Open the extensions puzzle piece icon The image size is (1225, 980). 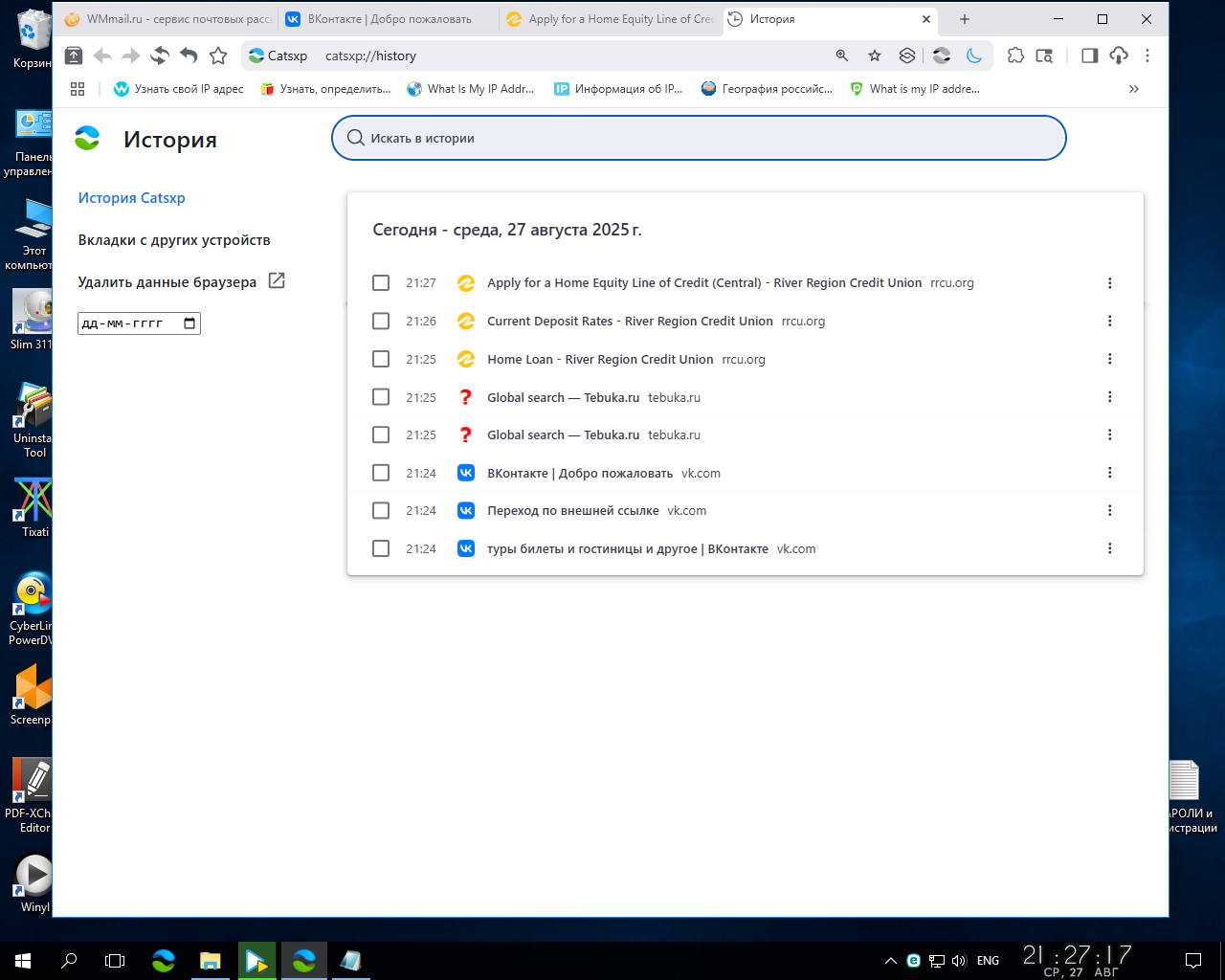pos(1015,56)
